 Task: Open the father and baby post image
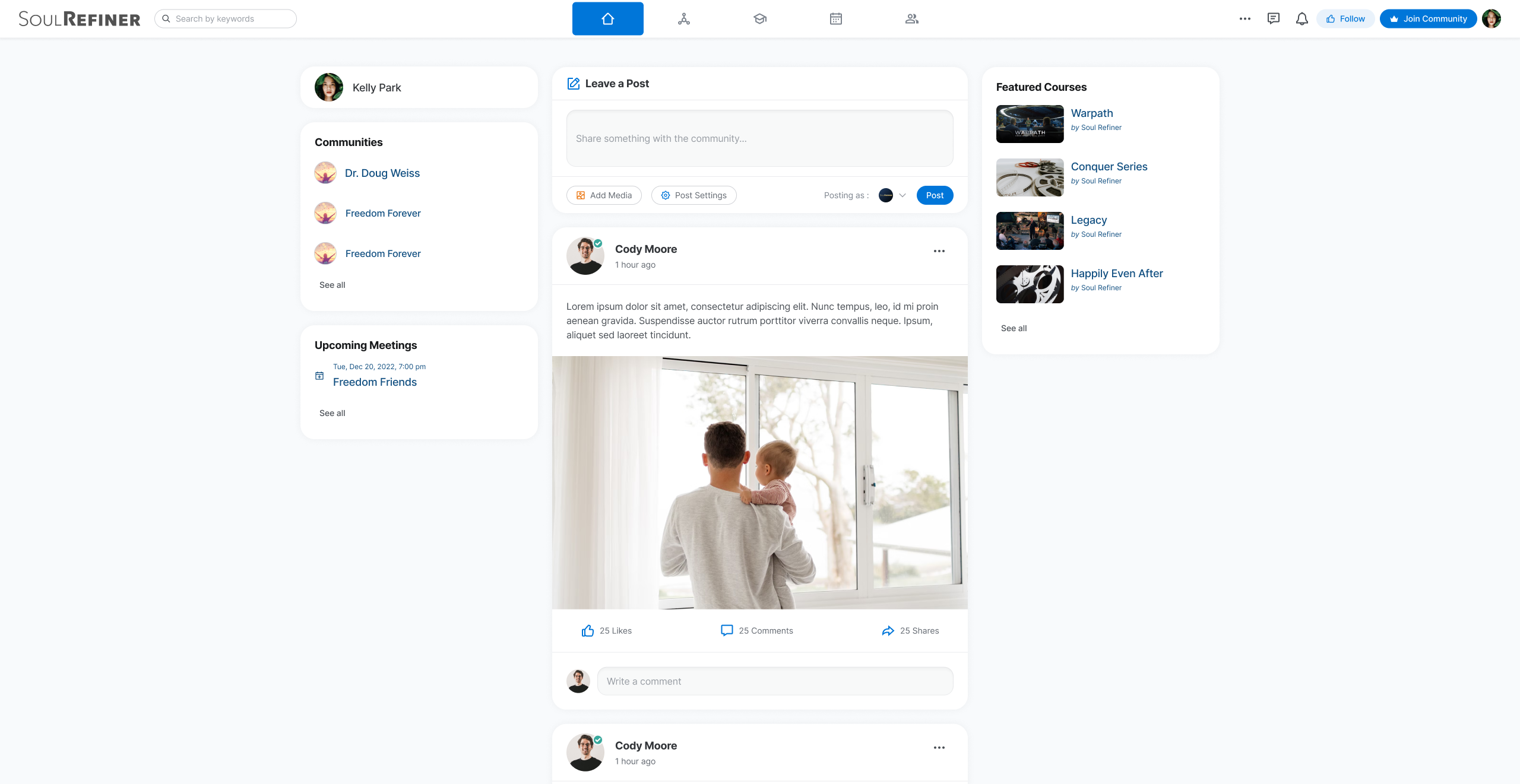[x=760, y=483]
